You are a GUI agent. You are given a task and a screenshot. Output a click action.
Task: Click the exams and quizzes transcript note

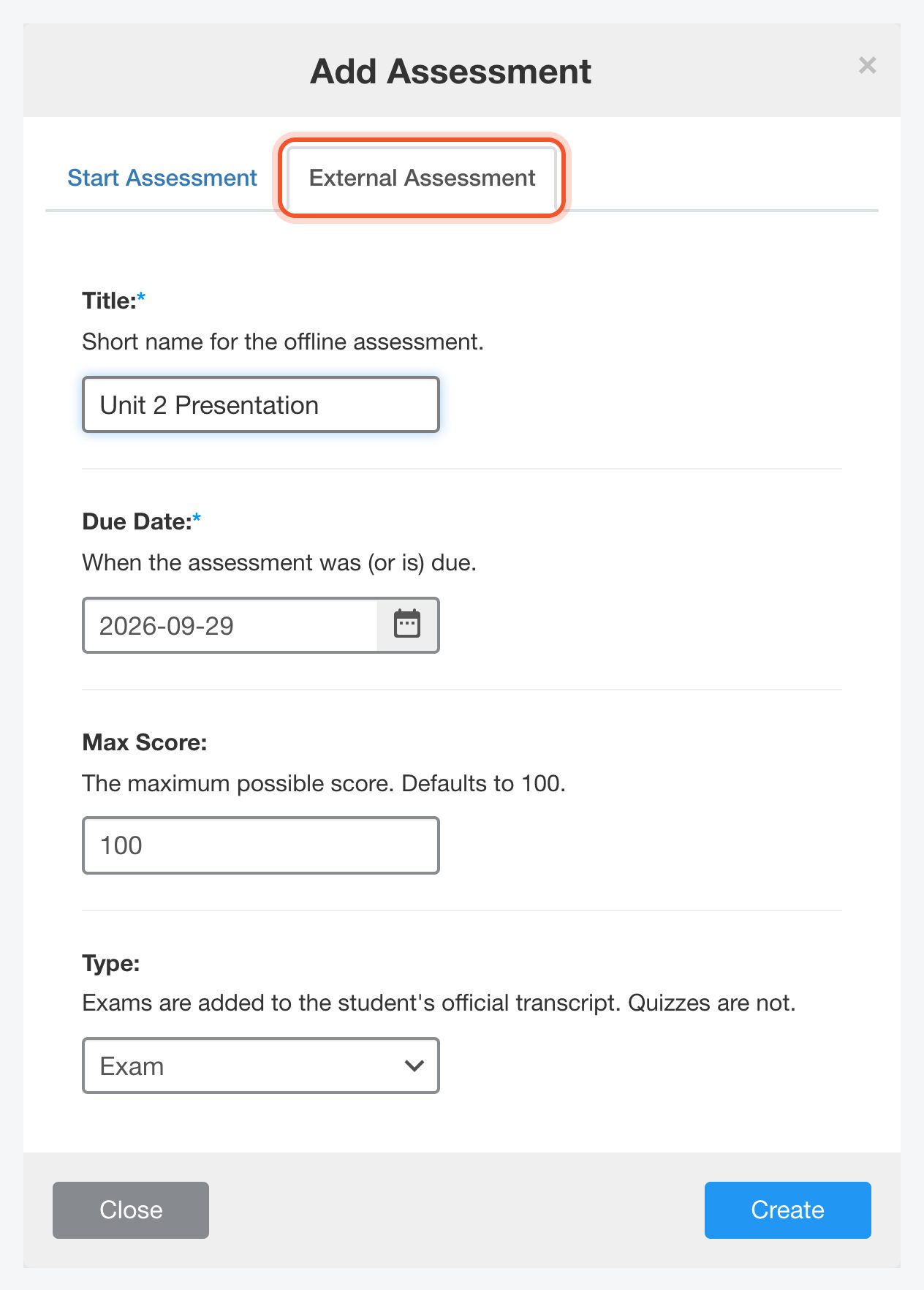pyautogui.click(x=439, y=1003)
